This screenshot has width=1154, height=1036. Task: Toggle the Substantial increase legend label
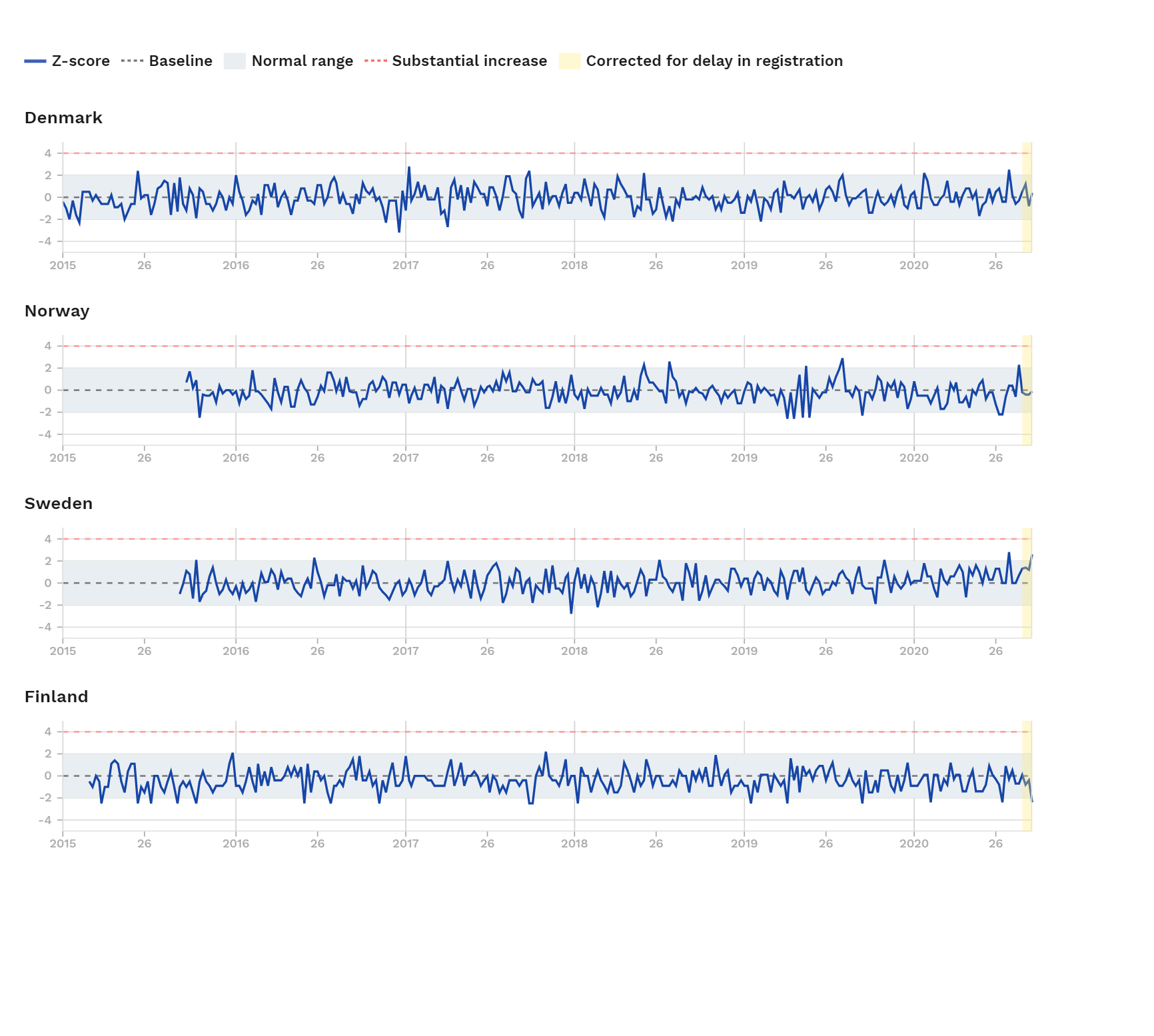(470, 61)
